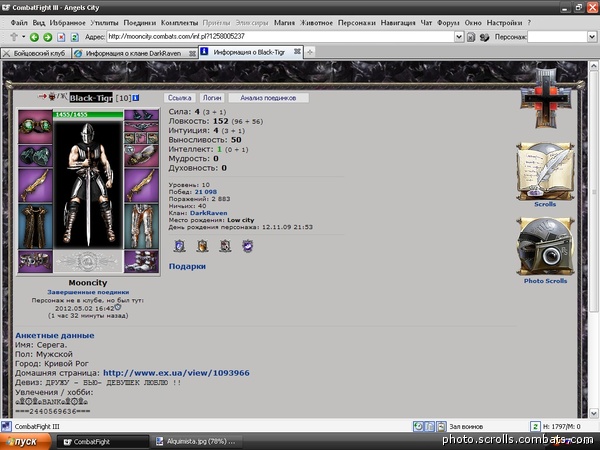This screenshot has width=600, height=450.
Task: Open the Файл menu
Action: pyautogui.click(x=19, y=23)
